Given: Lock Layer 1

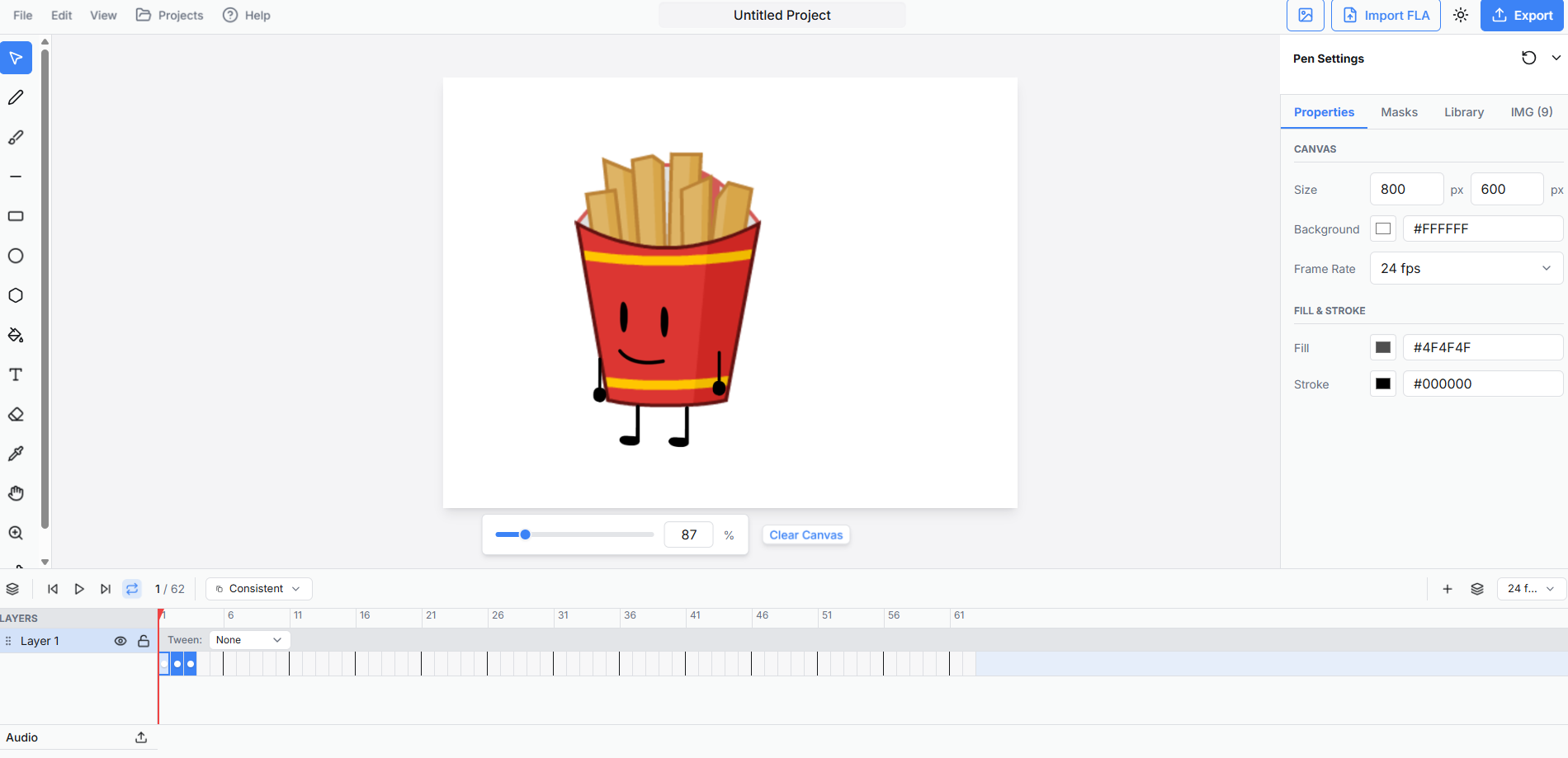Looking at the screenshot, I should (x=144, y=641).
